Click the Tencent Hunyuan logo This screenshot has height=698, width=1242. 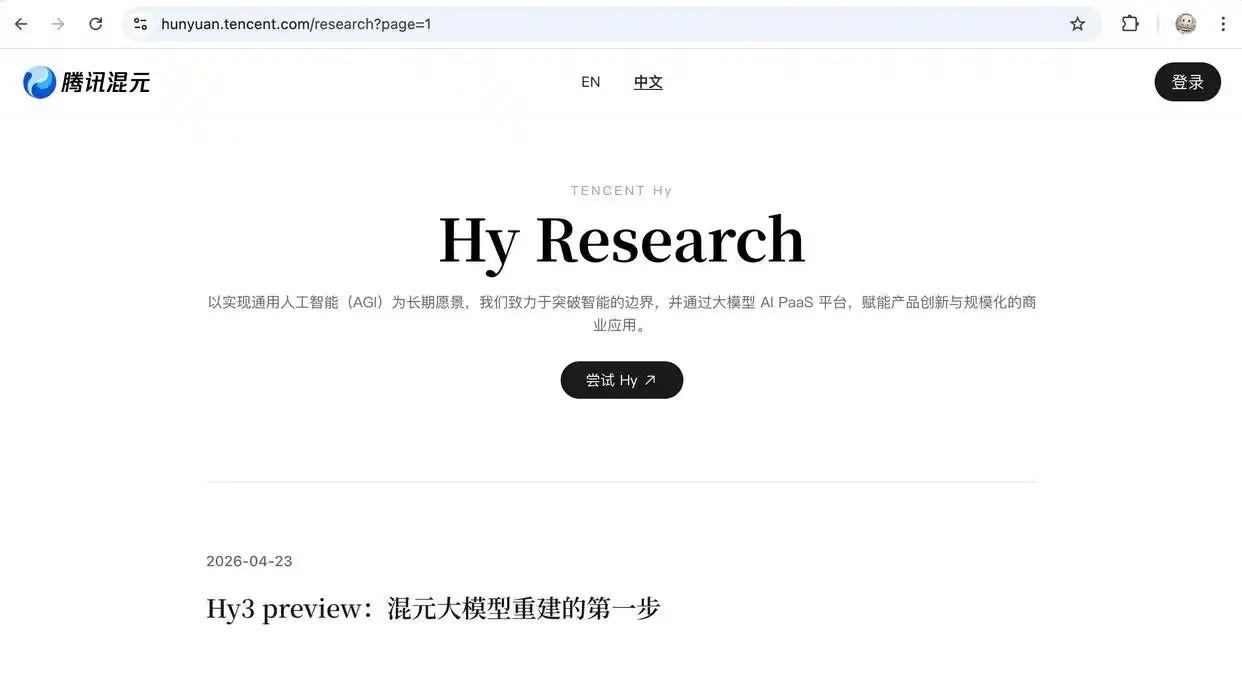click(x=86, y=82)
